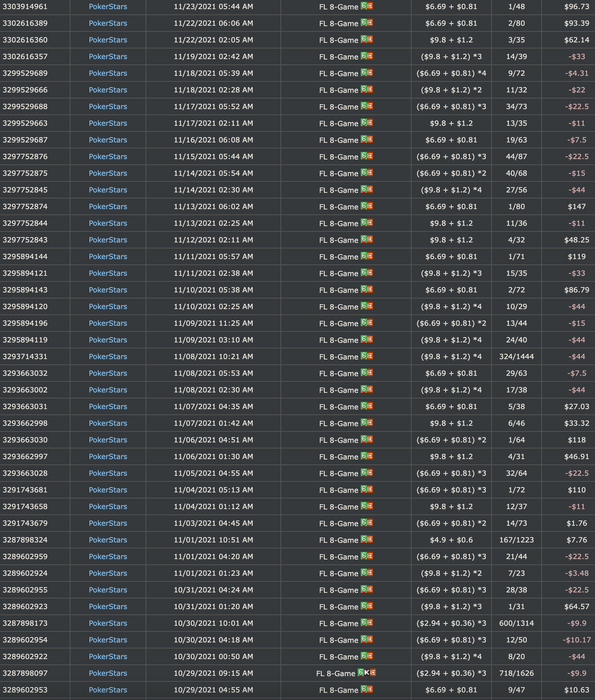Click orange icon in tournament 3289602923 row

pos(370,606)
